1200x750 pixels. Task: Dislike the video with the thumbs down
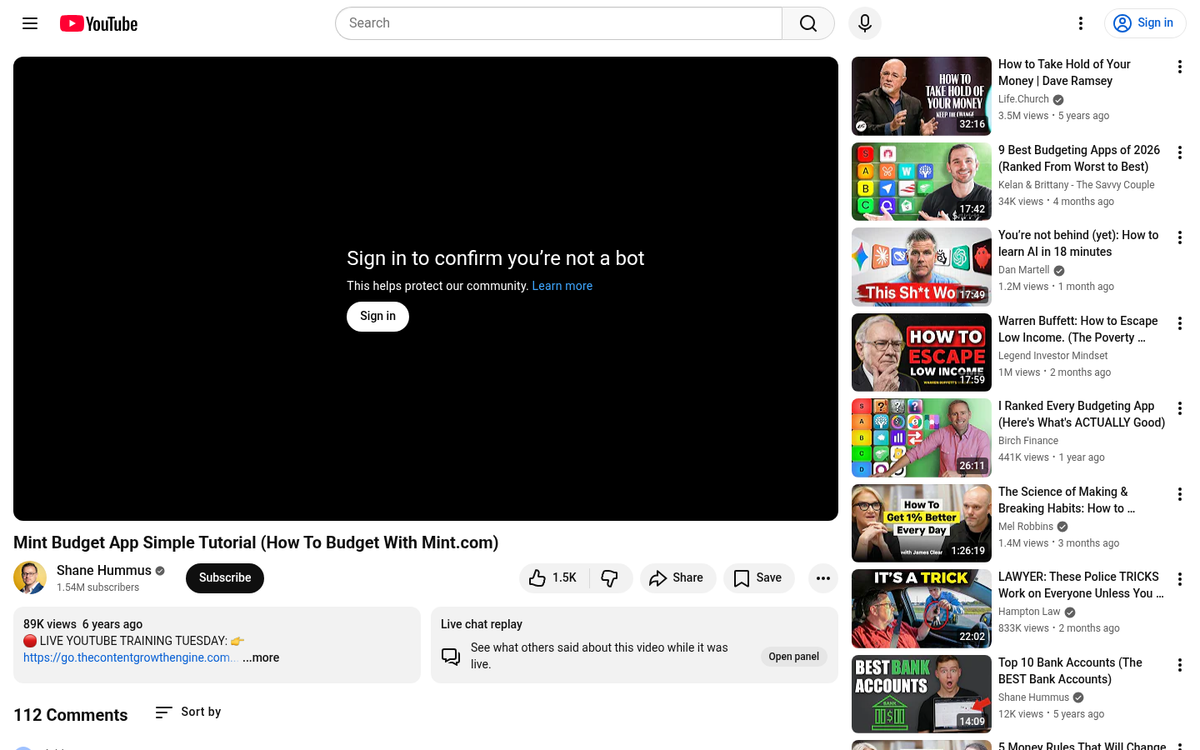tap(611, 578)
